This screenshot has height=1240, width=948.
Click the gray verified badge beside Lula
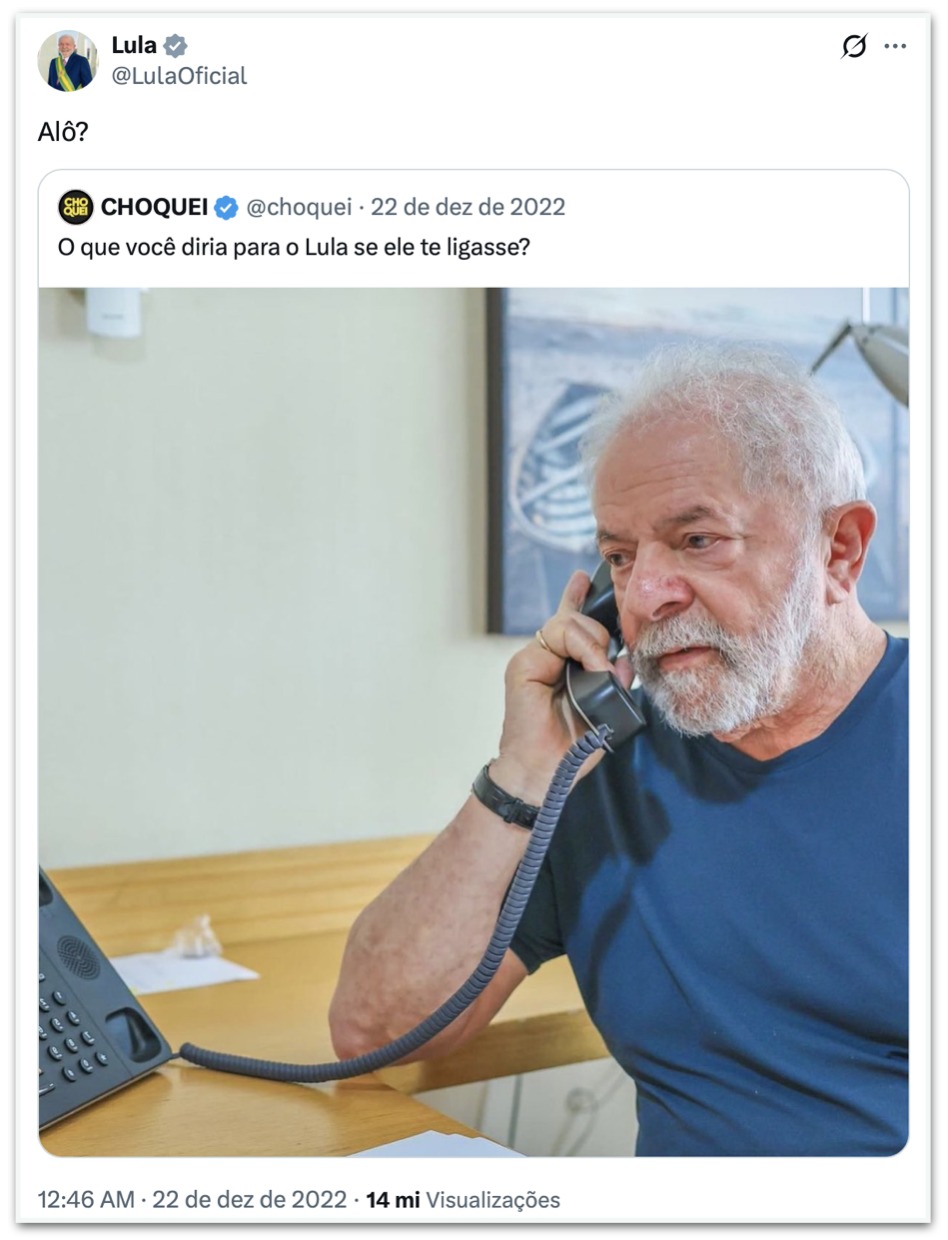pos(176,45)
